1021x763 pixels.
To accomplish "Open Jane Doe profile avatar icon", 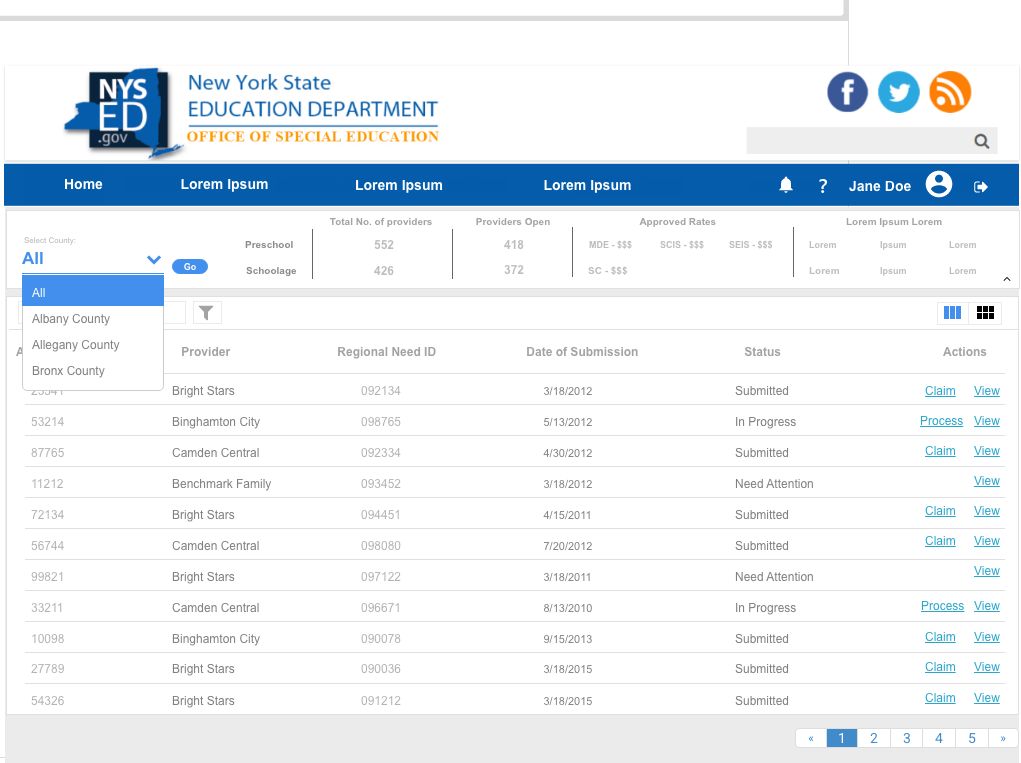I will 938,185.
